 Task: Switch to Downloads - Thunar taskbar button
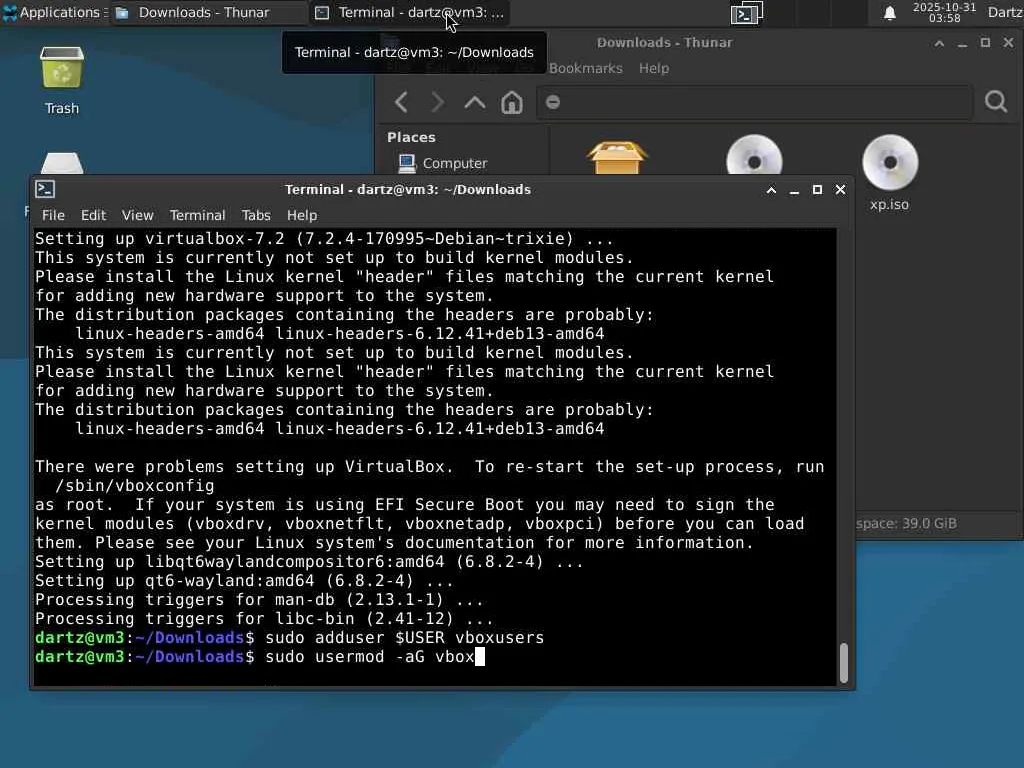click(x=206, y=12)
